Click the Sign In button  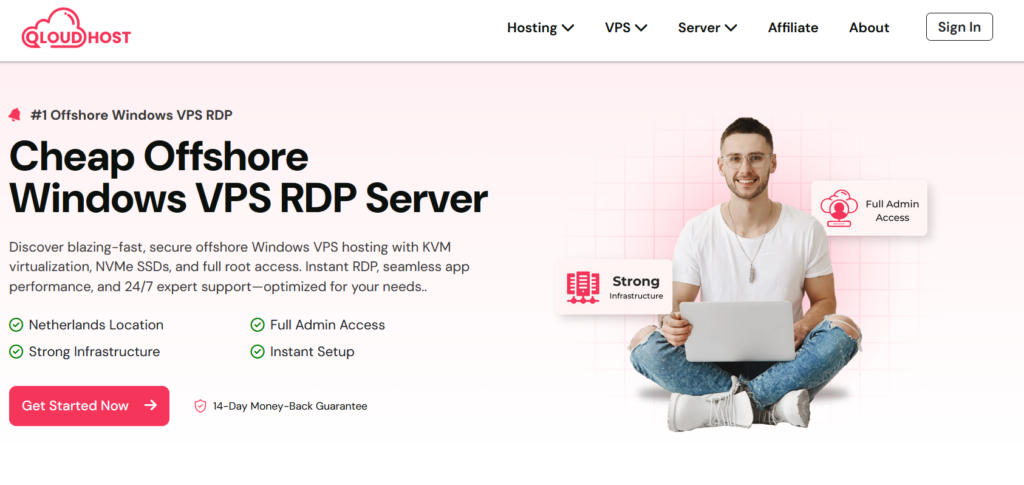(x=959, y=27)
